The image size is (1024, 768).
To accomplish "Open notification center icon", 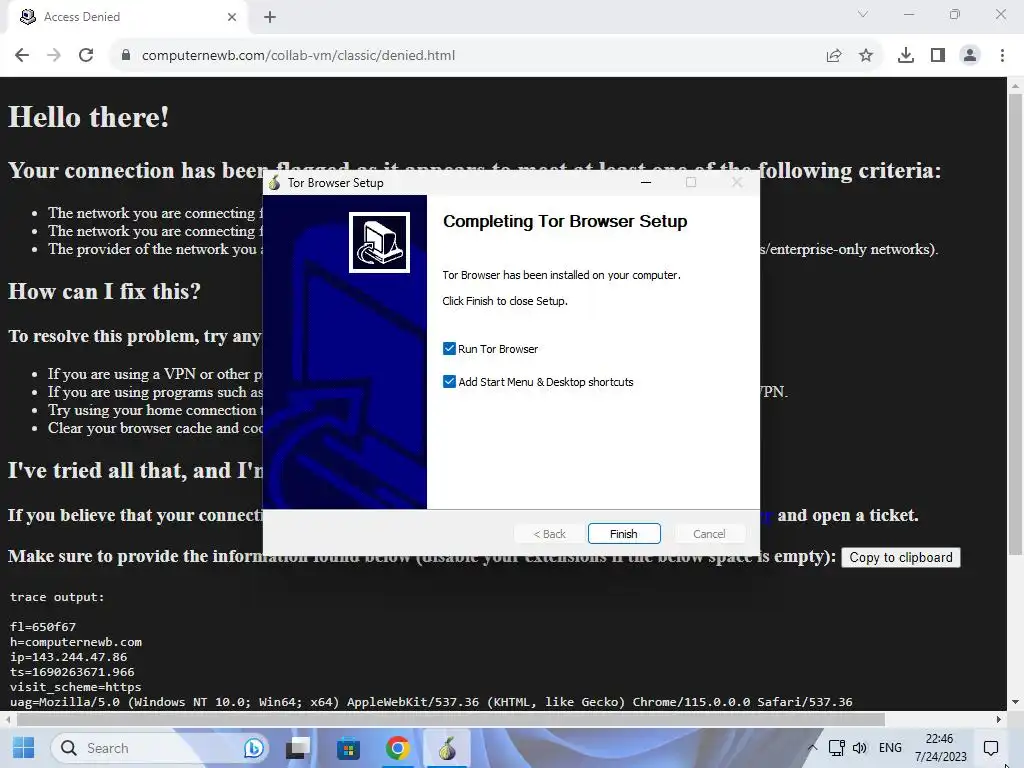I will [x=991, y=748].
